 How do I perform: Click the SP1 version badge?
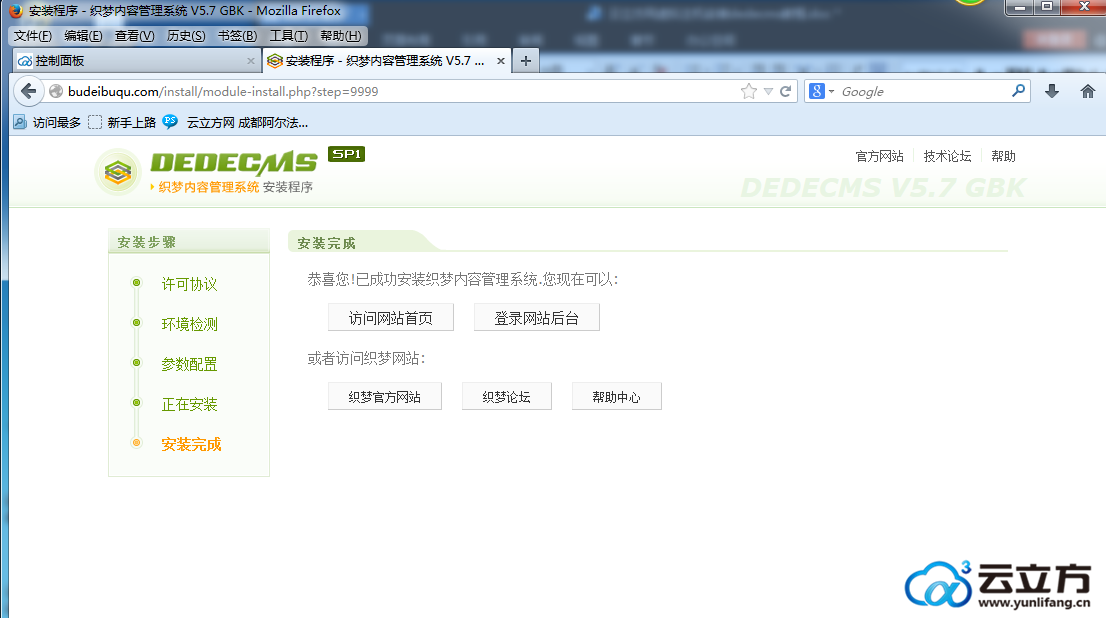coord(346,154)
